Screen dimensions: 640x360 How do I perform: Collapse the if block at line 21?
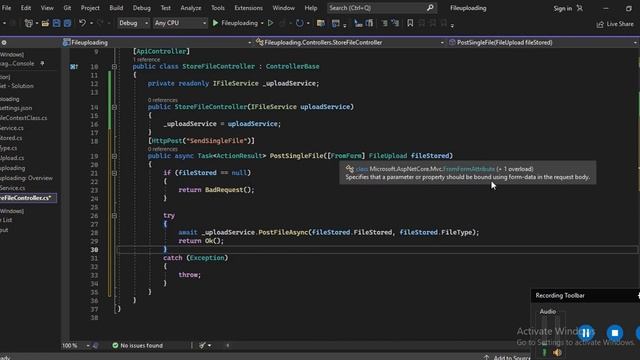pos(114,173)
